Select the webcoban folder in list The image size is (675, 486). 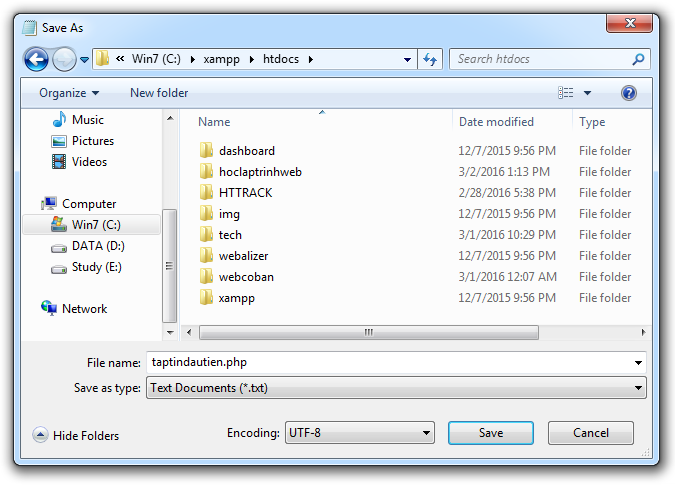[246, 277]
